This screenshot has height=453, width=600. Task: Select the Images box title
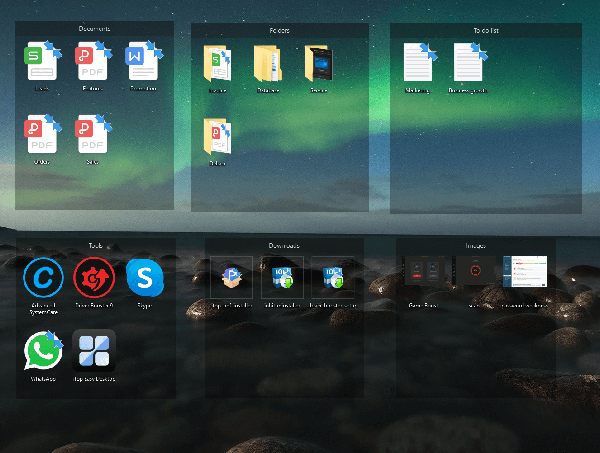475,246
